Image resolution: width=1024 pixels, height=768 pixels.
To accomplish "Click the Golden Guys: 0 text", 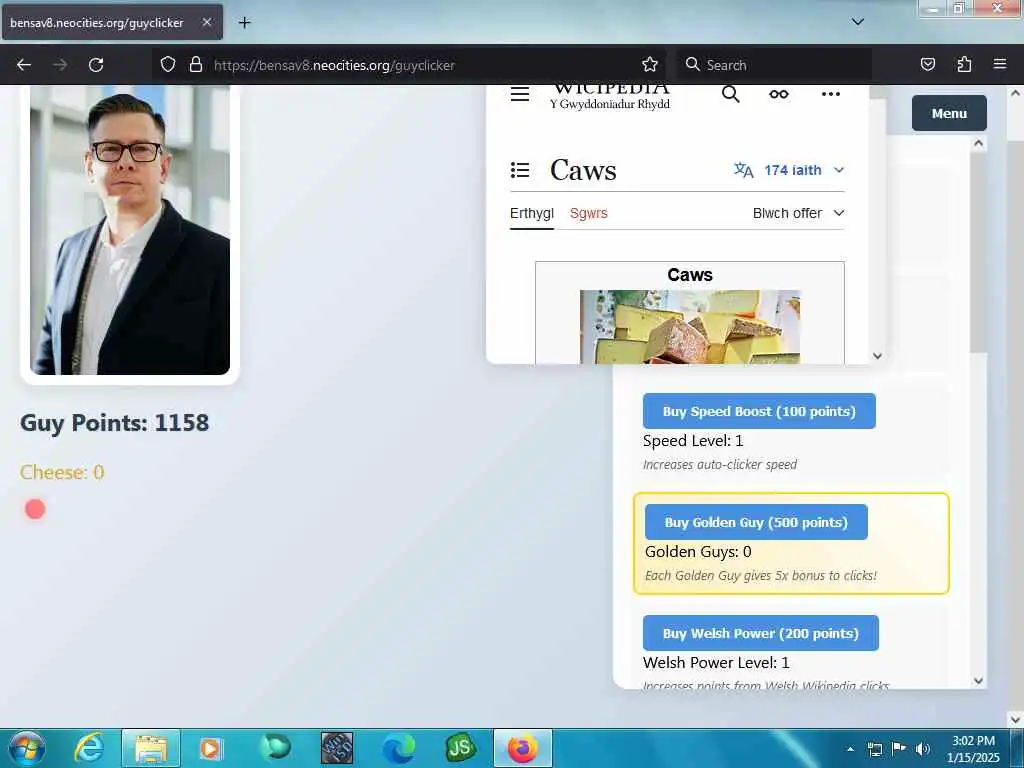I will click(698, 552).
